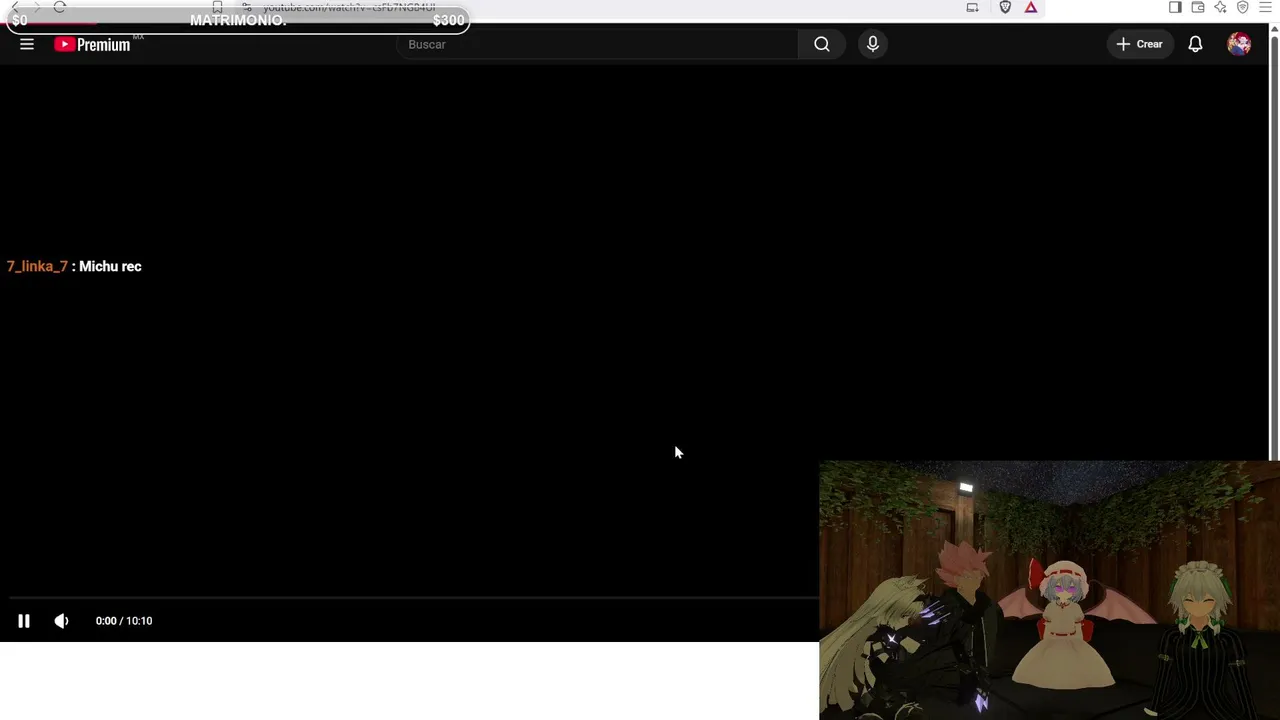Click the install app icon in address bar

[972, 7]
